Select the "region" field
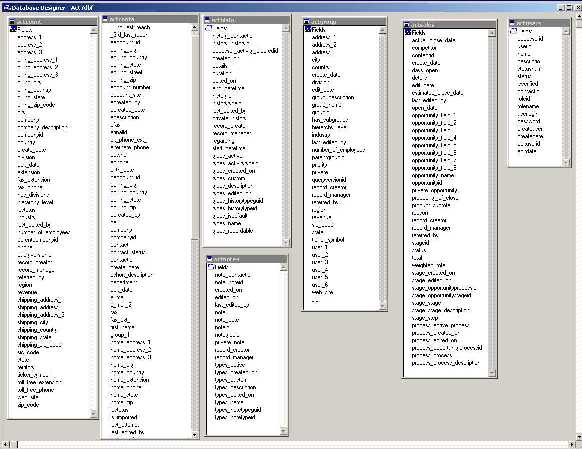Image resolution: width=582 pixels, height=449 pixels. pos(25,285)
